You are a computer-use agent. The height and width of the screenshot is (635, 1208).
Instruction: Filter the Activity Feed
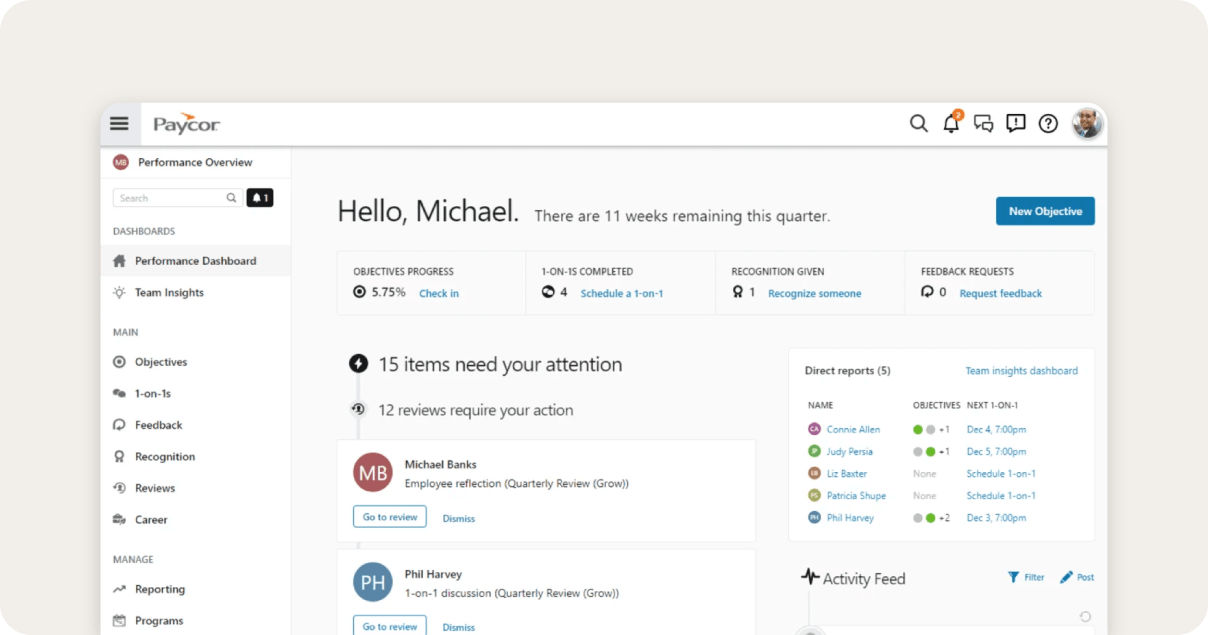tap(1026, 577)
